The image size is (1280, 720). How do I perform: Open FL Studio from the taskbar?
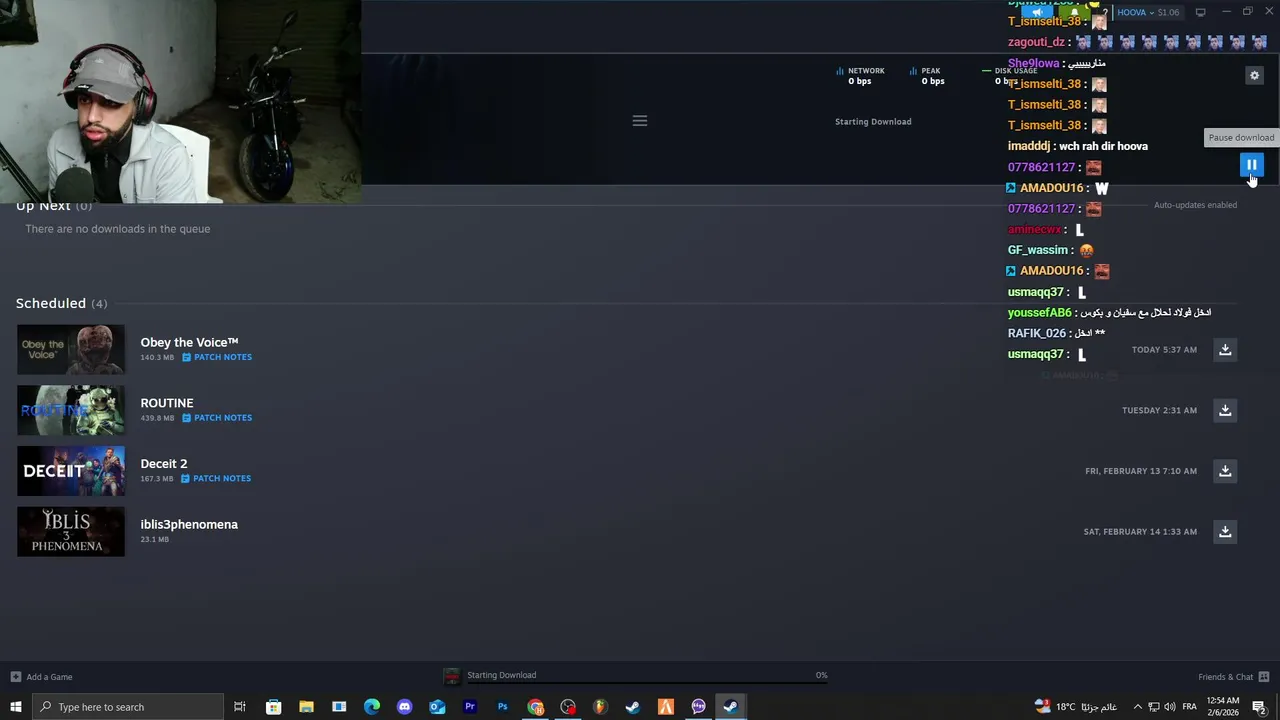(x=600, y=707)
